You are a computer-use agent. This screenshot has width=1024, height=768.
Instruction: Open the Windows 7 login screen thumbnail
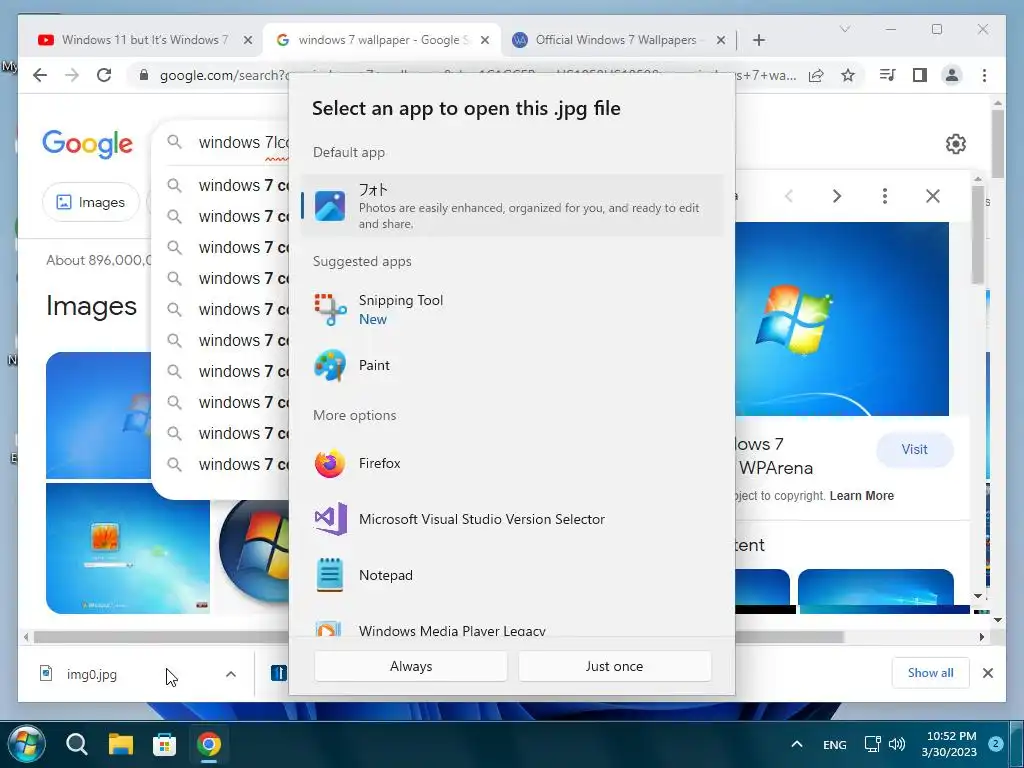tap(128, 548)
